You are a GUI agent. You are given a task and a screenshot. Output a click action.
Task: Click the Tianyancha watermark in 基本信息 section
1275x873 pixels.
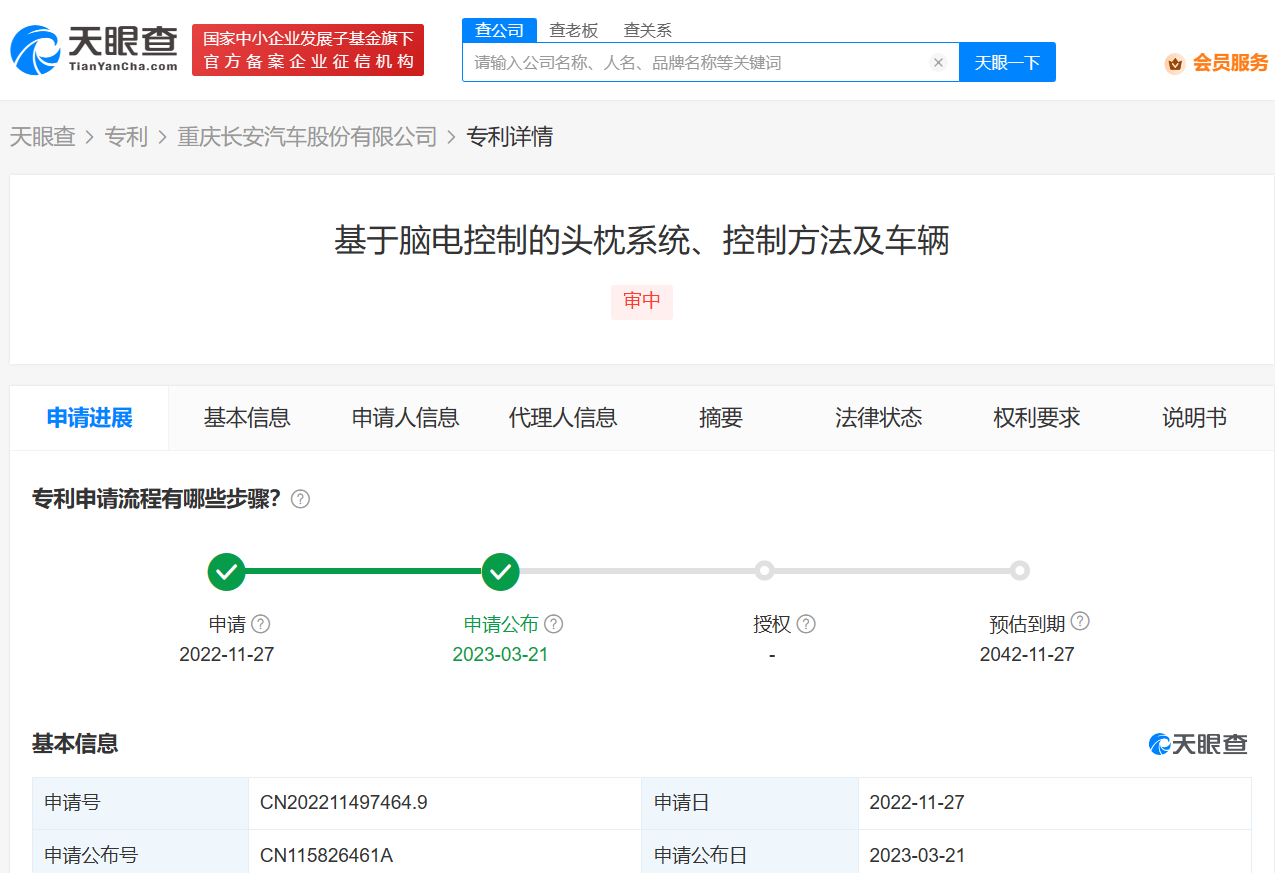click(x=1198, y=744)
